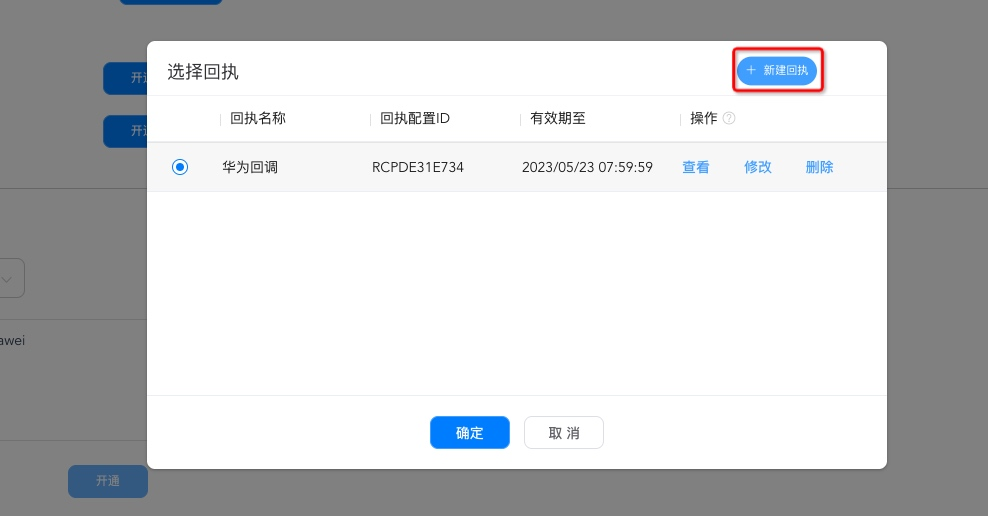Select the 华为回调 radio button

[x=180, y=167]
